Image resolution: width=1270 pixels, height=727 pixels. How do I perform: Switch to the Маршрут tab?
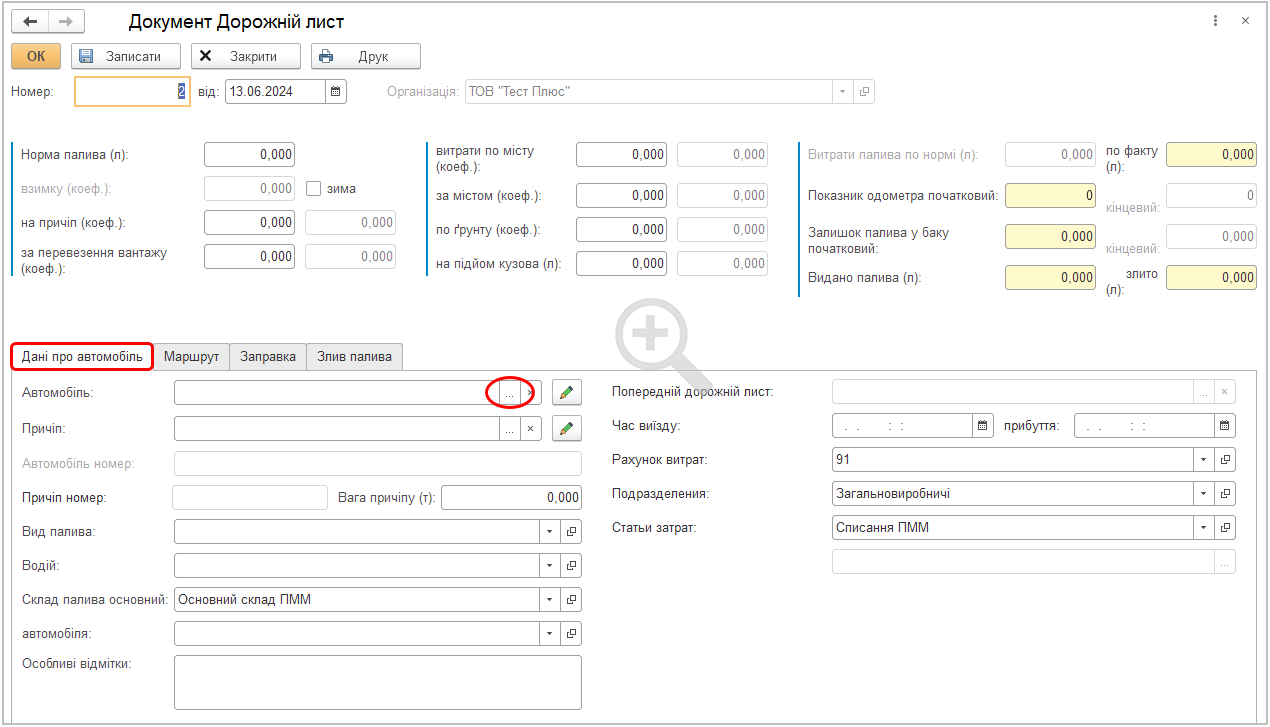click(x=192, y=356)
